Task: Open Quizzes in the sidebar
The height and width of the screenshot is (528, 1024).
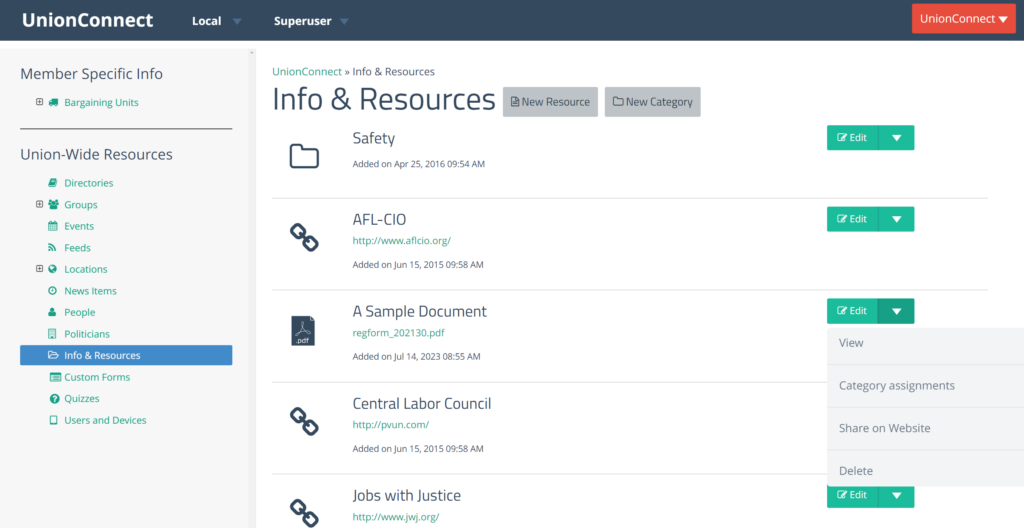Action: [x=82, y=399]
